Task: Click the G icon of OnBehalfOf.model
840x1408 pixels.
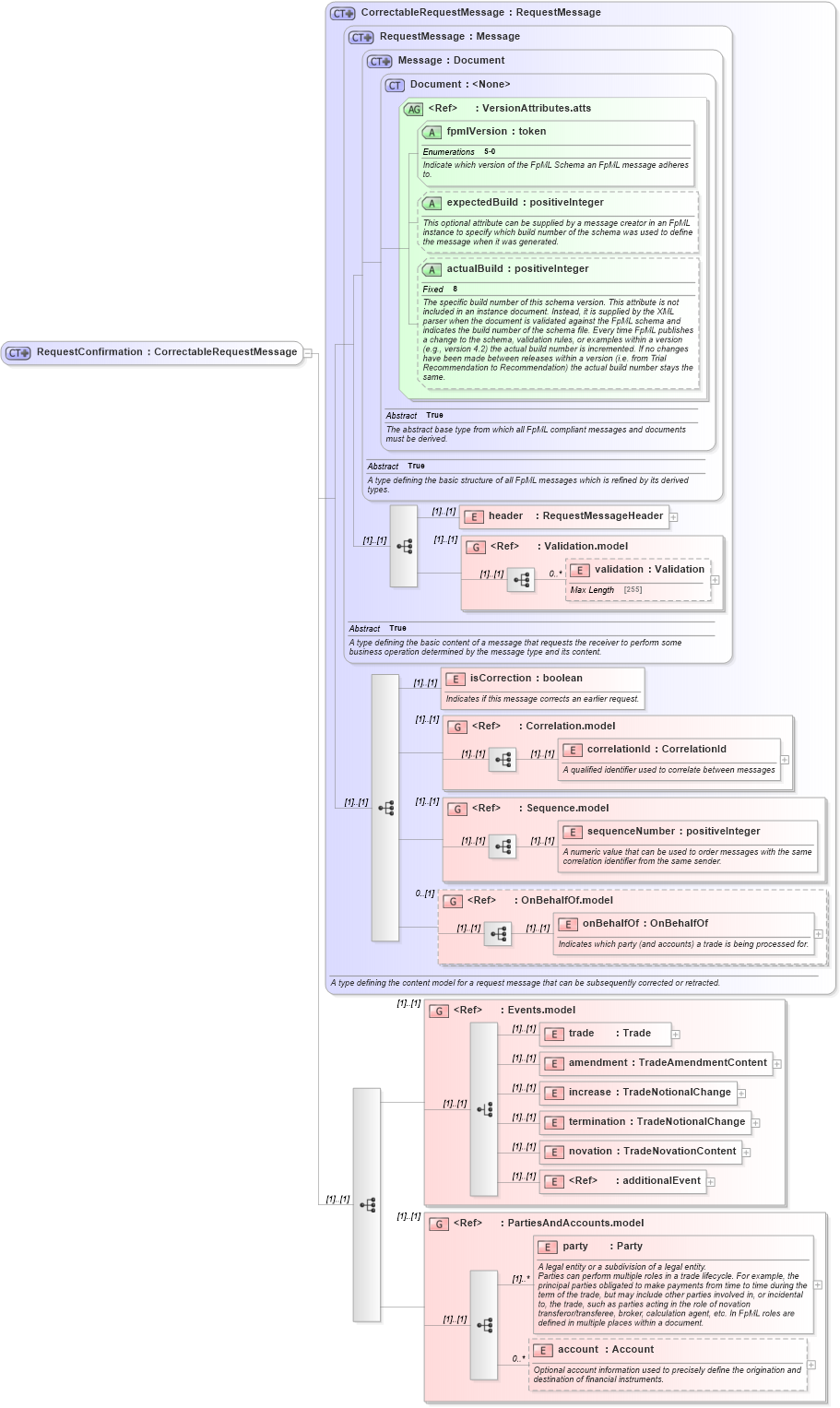Action: [x=453, y=902]
